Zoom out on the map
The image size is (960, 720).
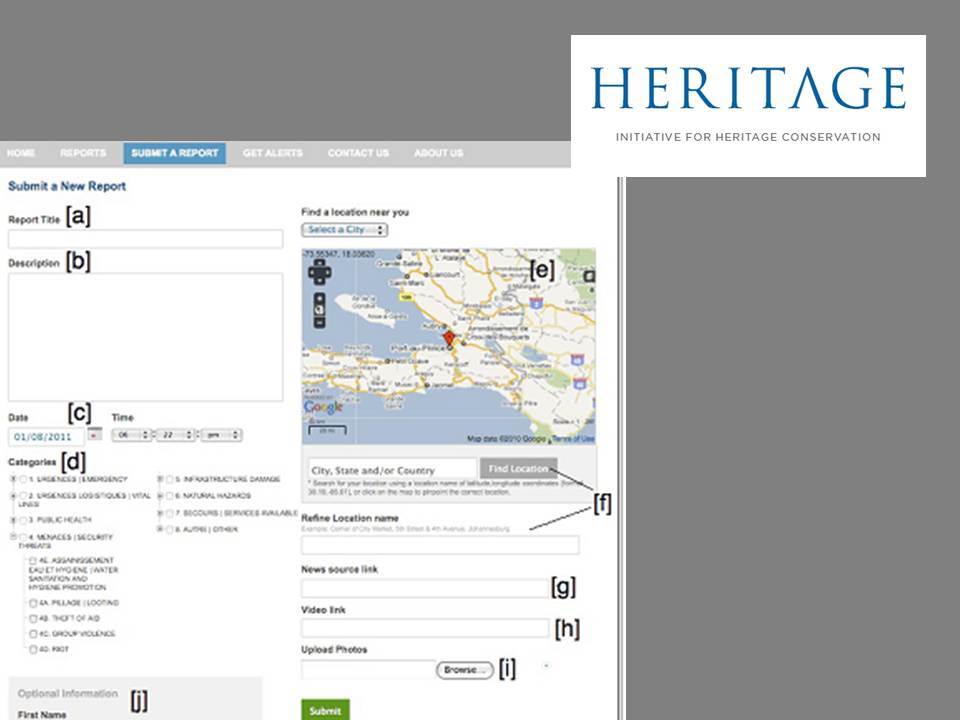[320, 323]
